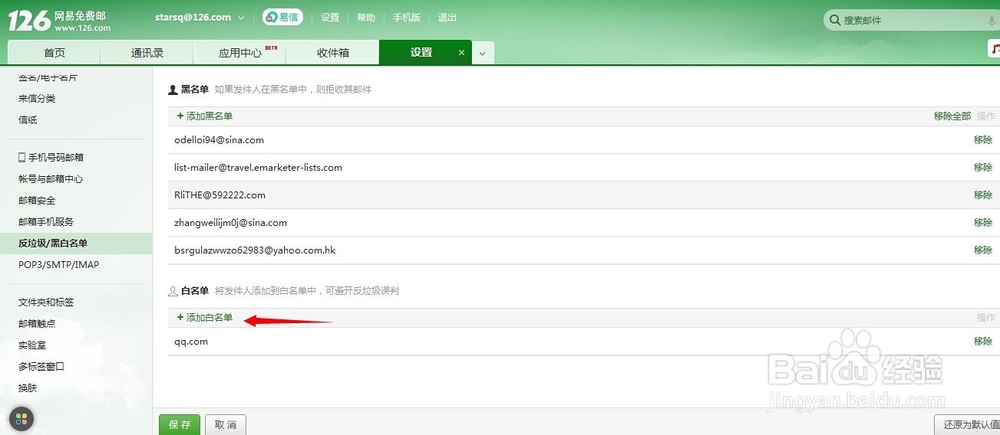Screen dimensions: 1000x435
Task: Click the microphone voice search icon
Action: [992, 20]
